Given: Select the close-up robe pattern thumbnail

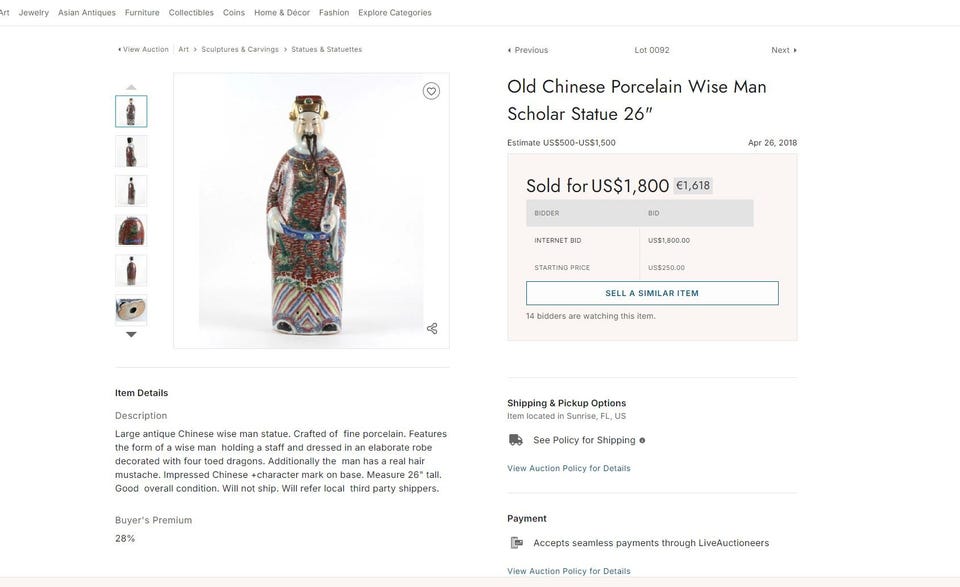Looking at the screenshot, I should (x=131, y=231).
